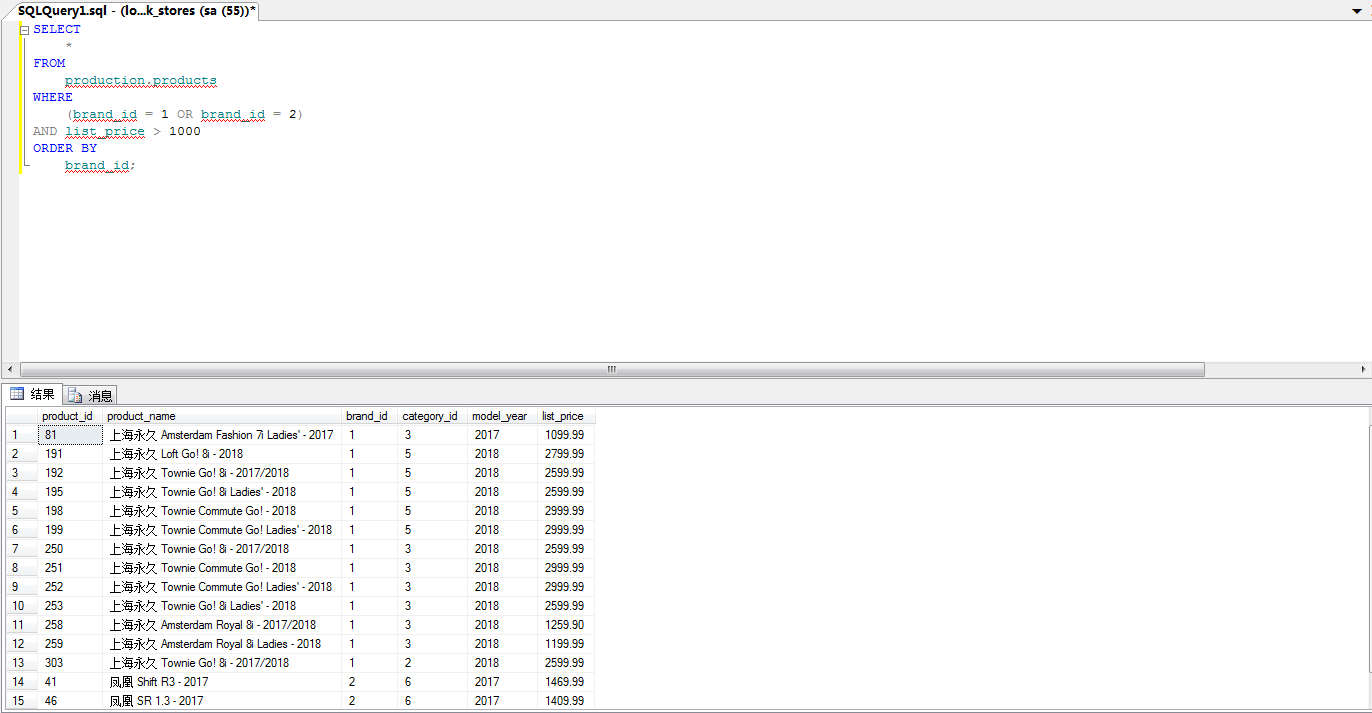Click the Townie Commute Go! - 2018 cell in row 5
This screenshot has width=1372, height=713.
[x=222, y=511]
